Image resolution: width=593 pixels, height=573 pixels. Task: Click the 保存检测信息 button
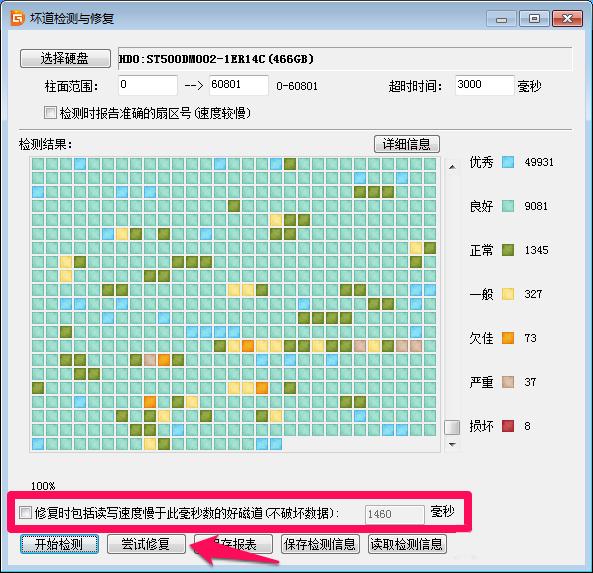tap(320, 544)
